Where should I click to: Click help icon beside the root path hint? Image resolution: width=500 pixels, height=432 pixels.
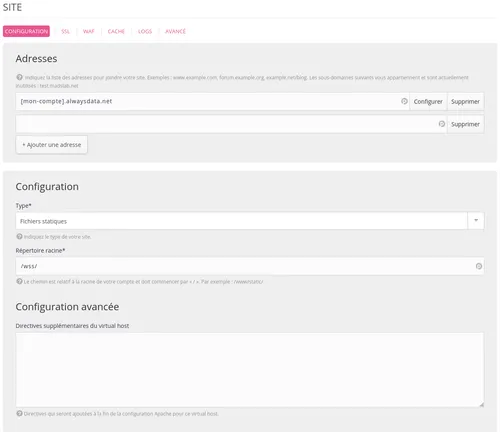19,281
